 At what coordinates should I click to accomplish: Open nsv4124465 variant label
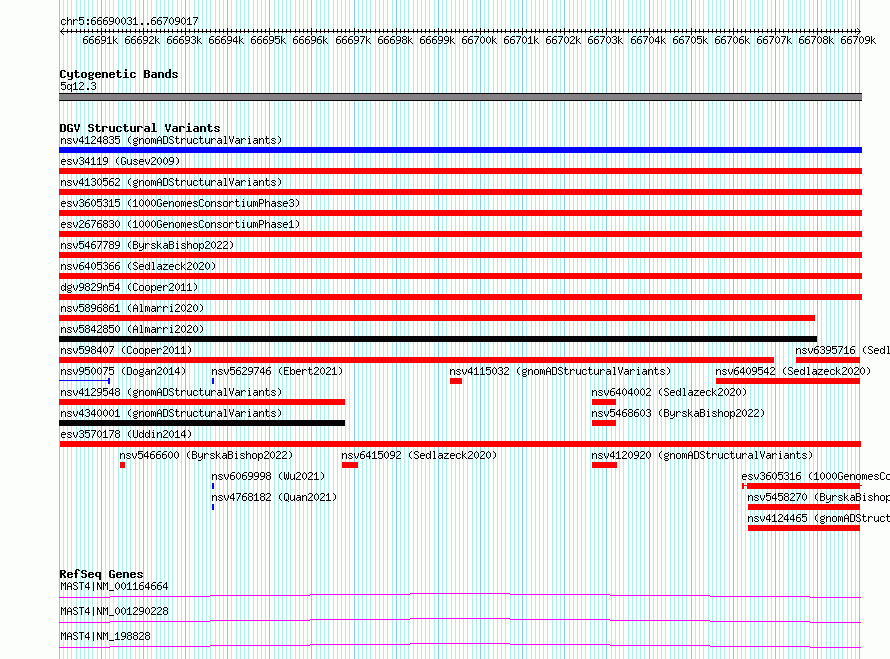click(818, 518)
